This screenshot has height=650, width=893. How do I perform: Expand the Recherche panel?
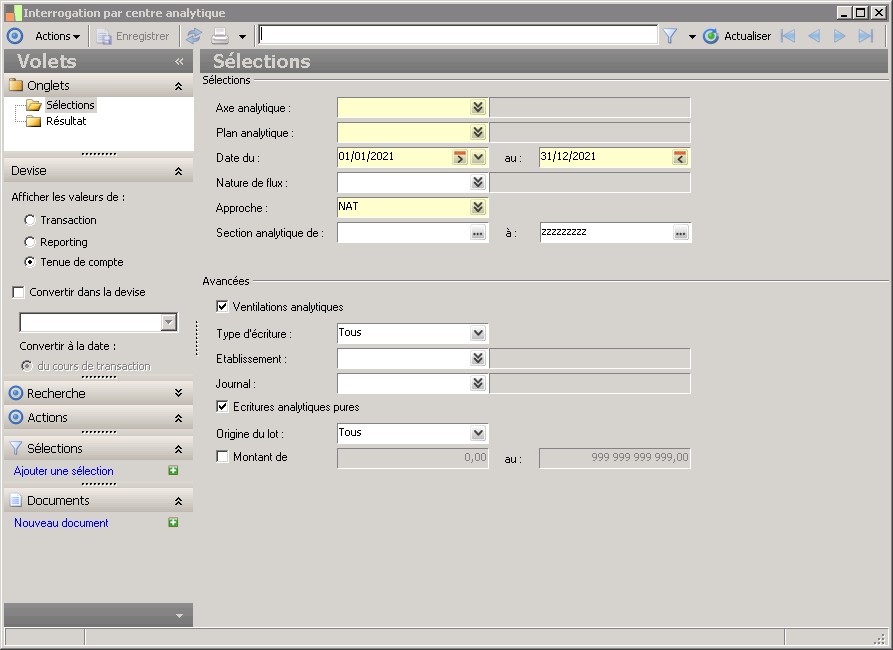(x=178, y=394)
